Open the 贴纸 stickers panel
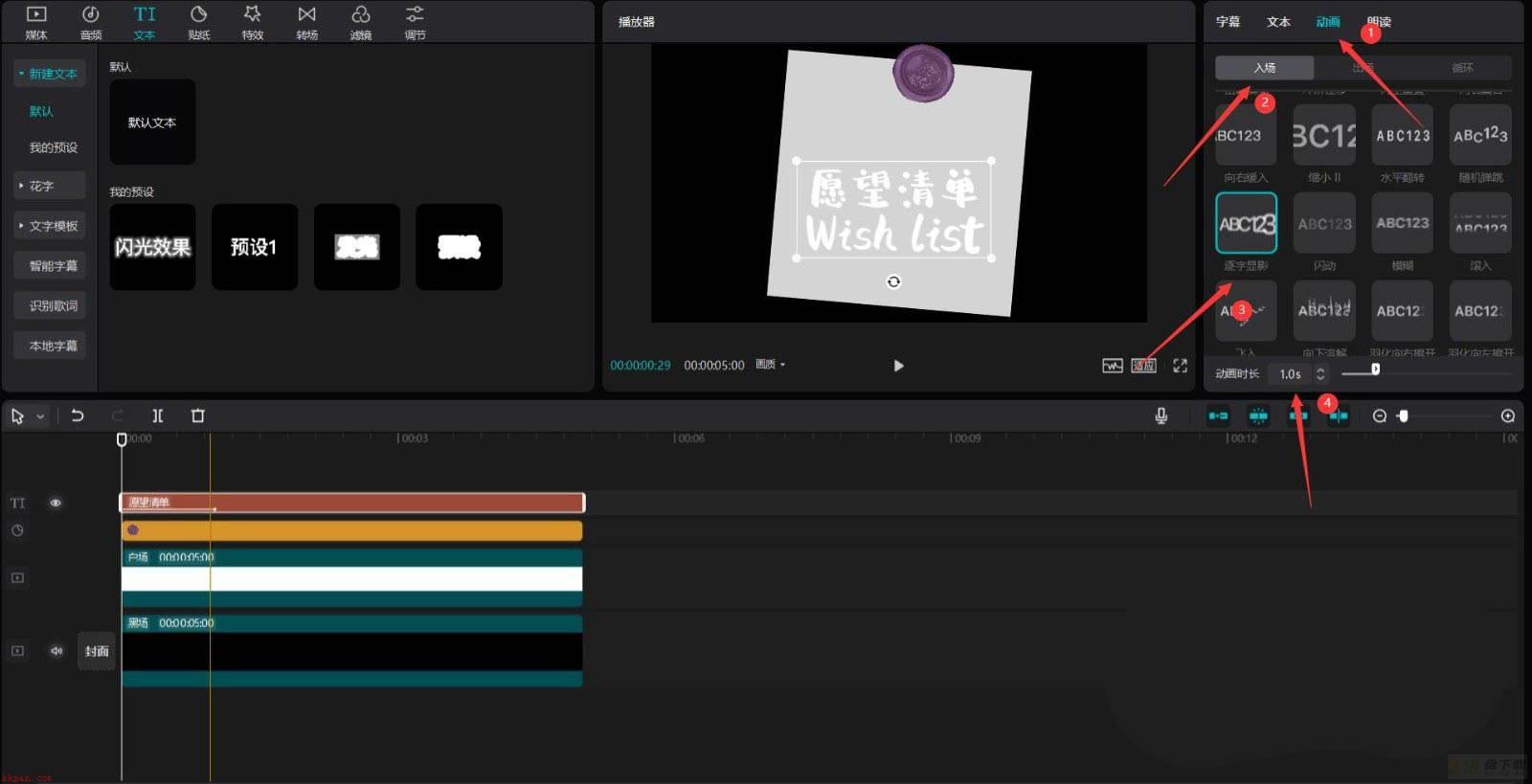 coord(199,22)
